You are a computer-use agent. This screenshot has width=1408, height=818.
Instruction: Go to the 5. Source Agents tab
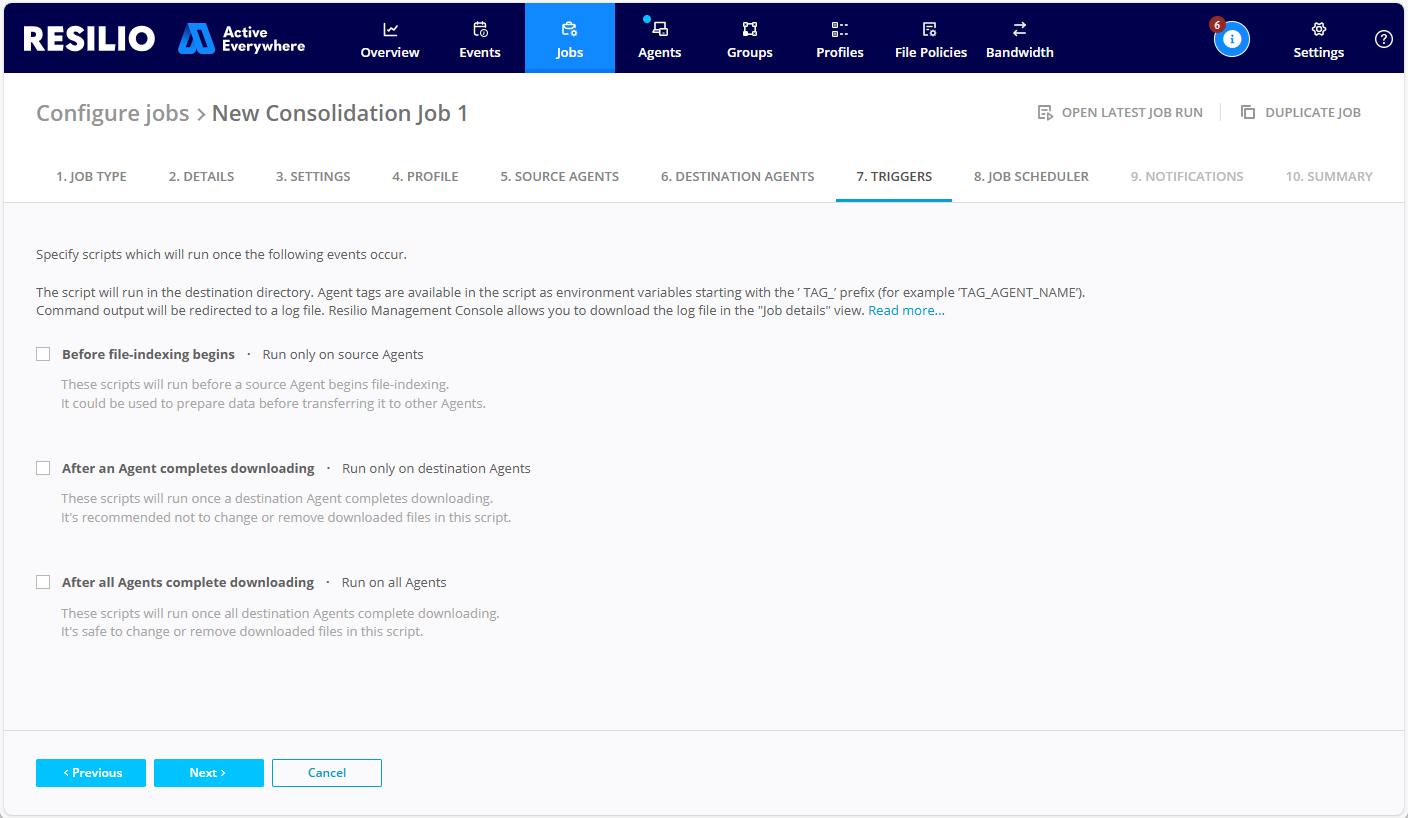pos(559,176)
